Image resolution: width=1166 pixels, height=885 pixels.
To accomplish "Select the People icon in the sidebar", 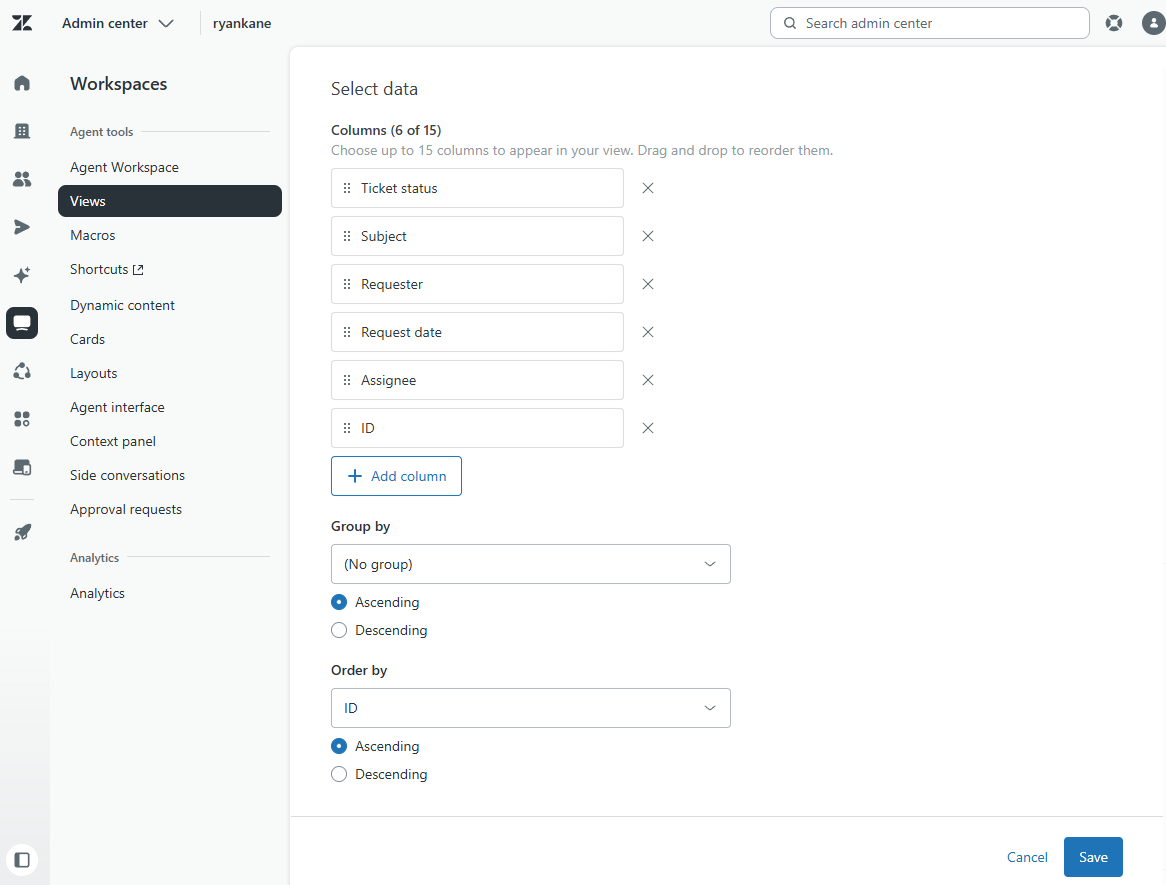I will point(22,179).
